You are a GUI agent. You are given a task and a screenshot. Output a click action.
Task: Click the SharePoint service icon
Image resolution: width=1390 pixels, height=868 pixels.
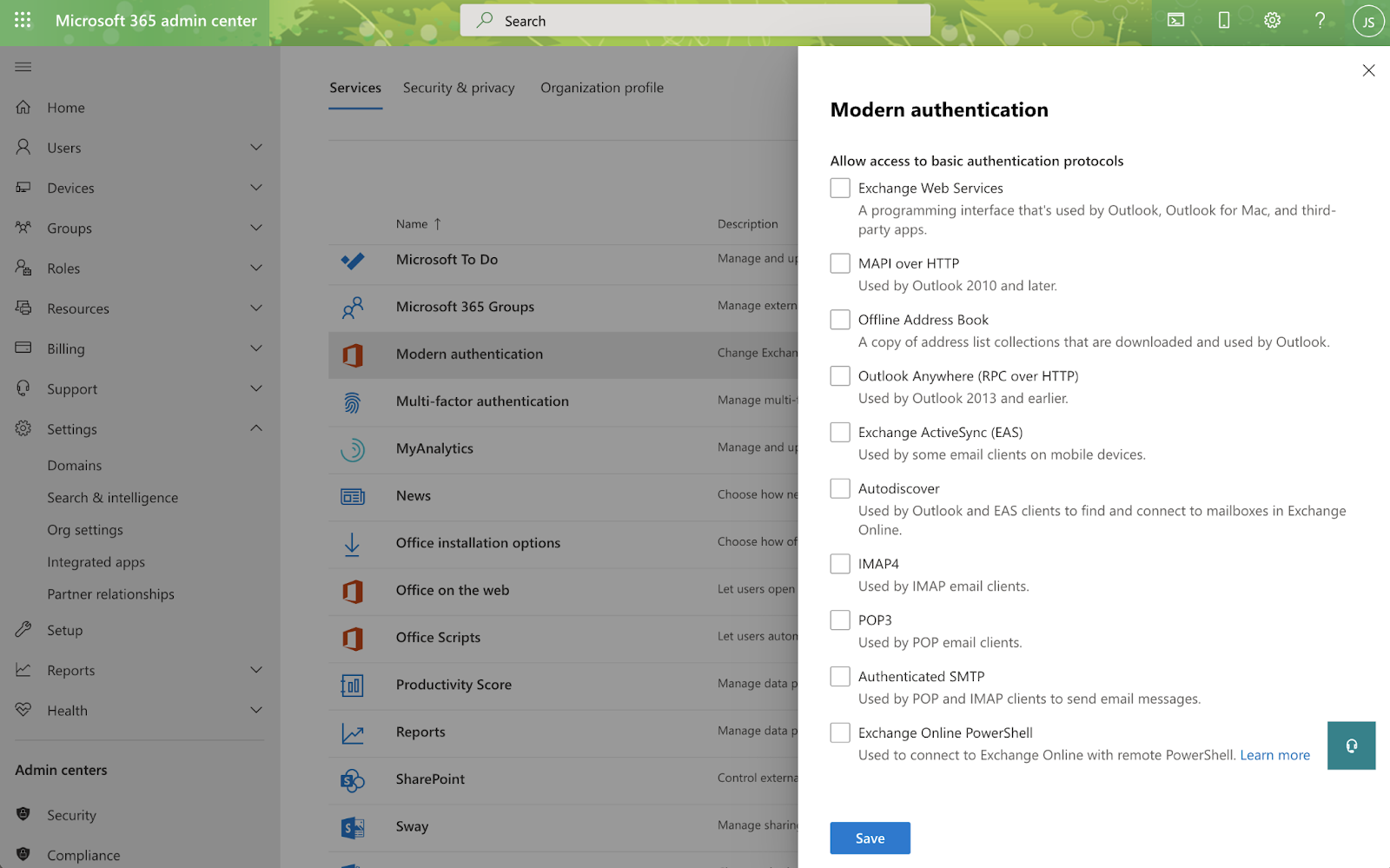click(x=352, y=780)
